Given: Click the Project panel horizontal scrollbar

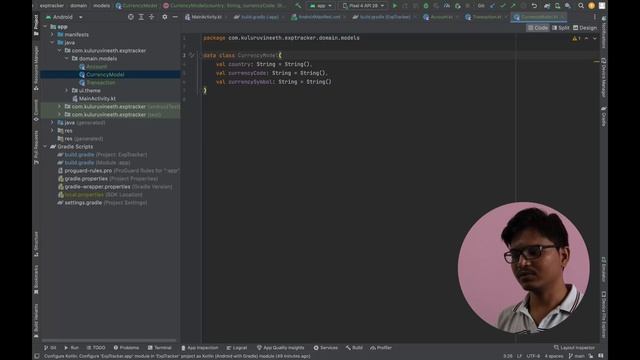Looking at the screenshot, I should click(x=109, y=340).
